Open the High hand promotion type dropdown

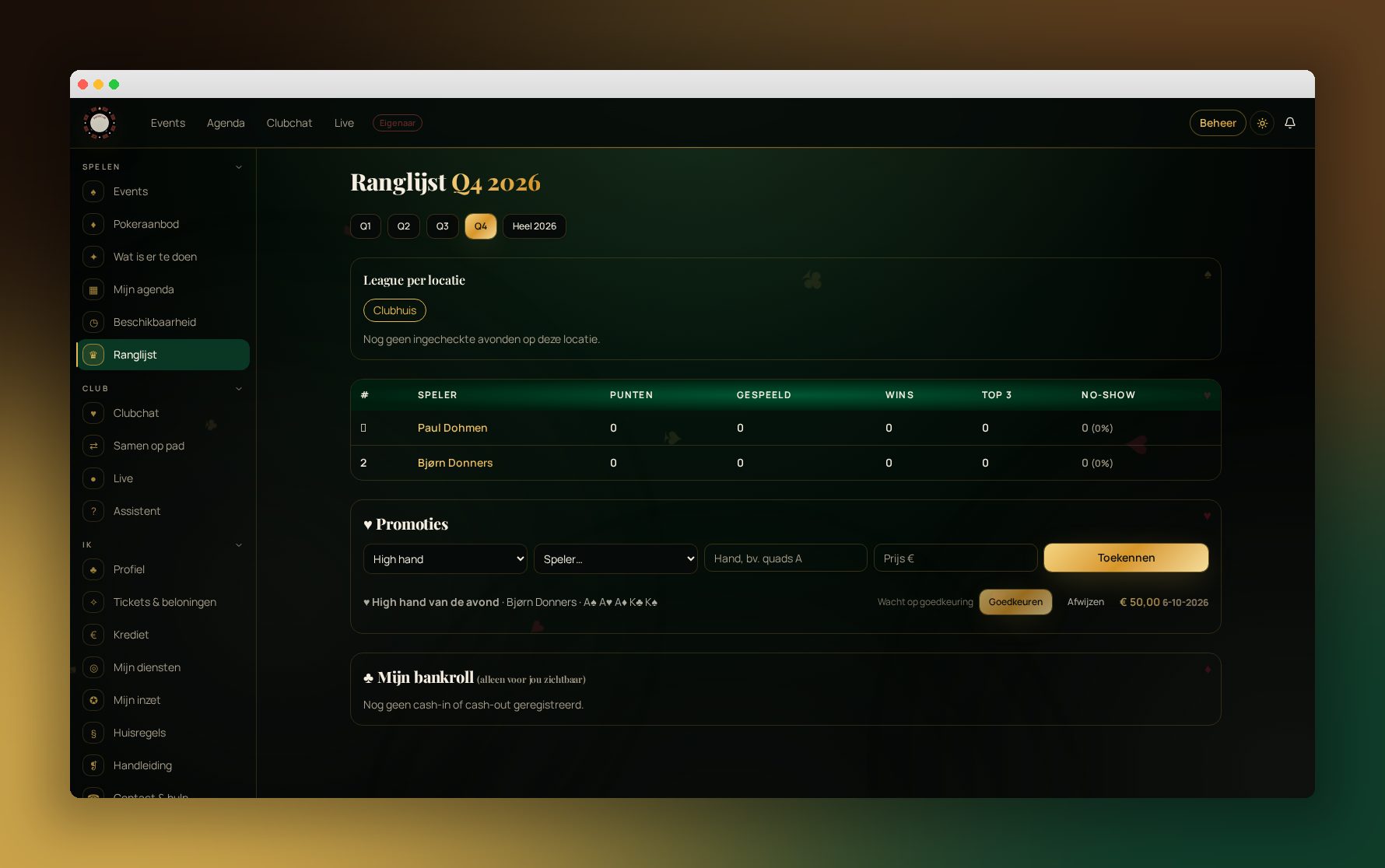pyautogui.click(x=445, y=558)
